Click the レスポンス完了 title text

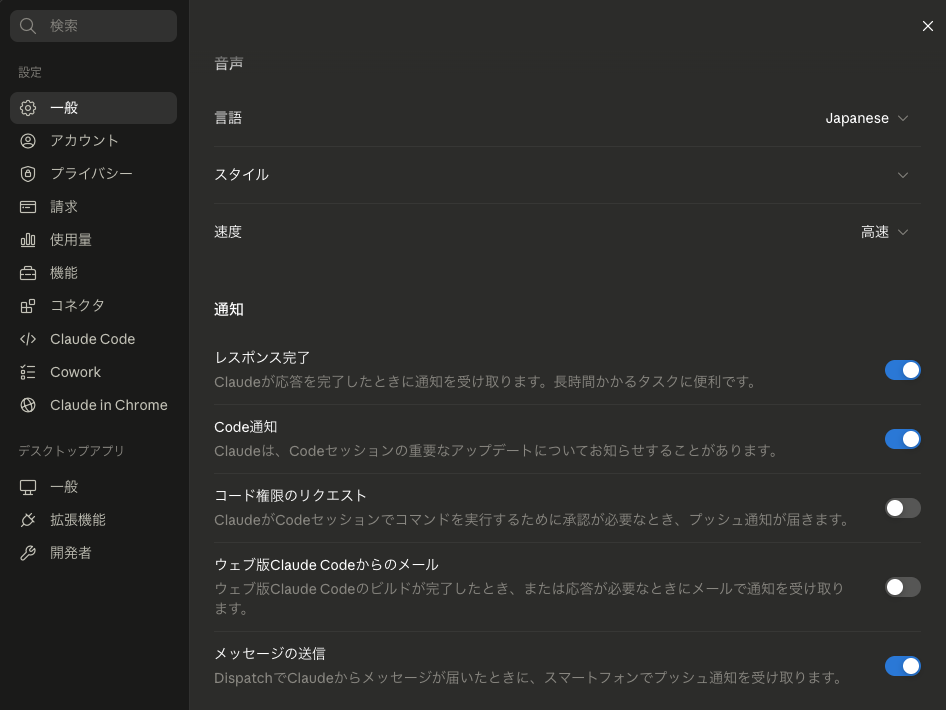[262, 358]
